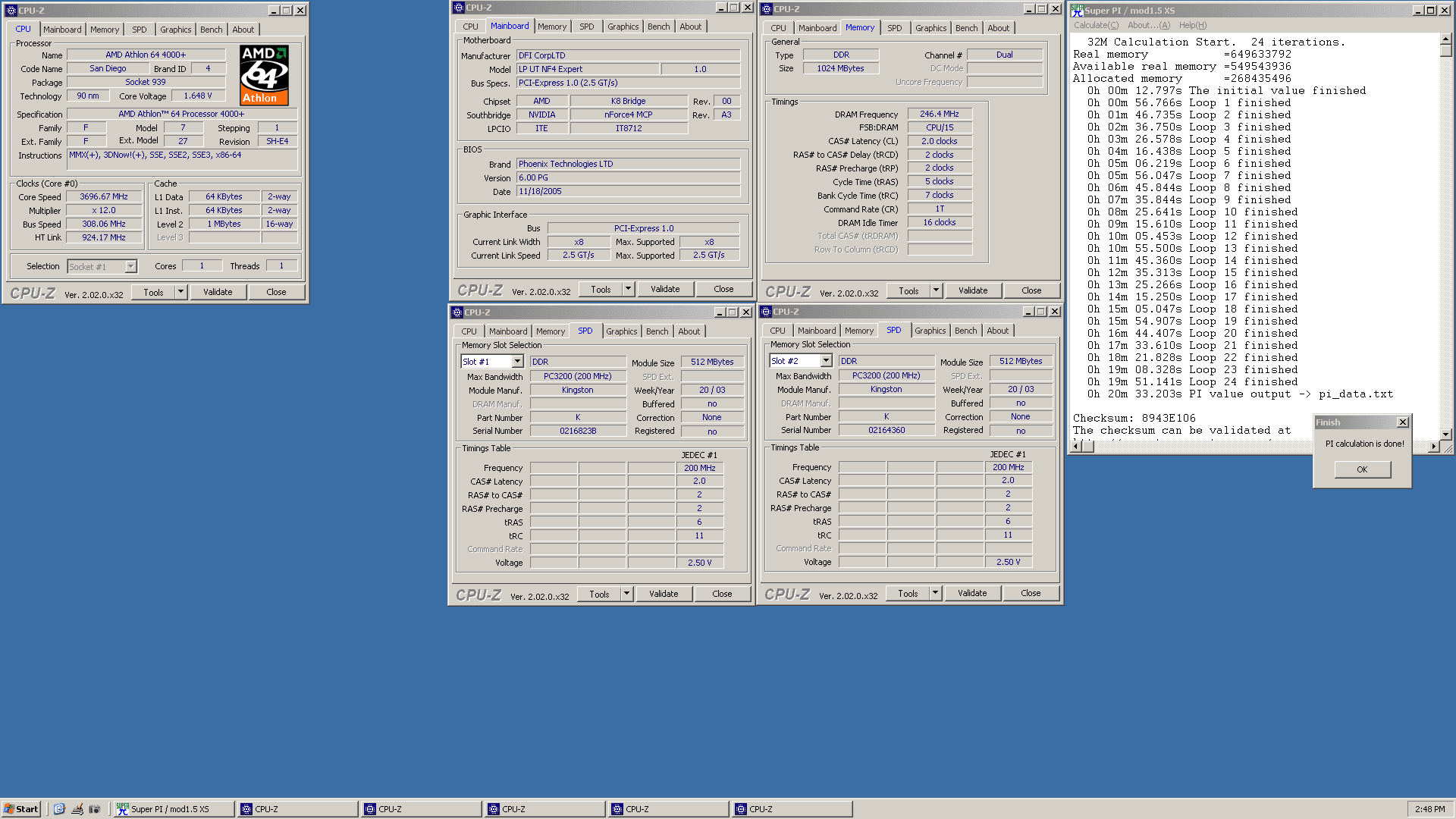Image resolution: width=1456 pixels, height=819 pixels.
Task: Minimize the CPU-Z Memory window
Action: click(1029, 9)
